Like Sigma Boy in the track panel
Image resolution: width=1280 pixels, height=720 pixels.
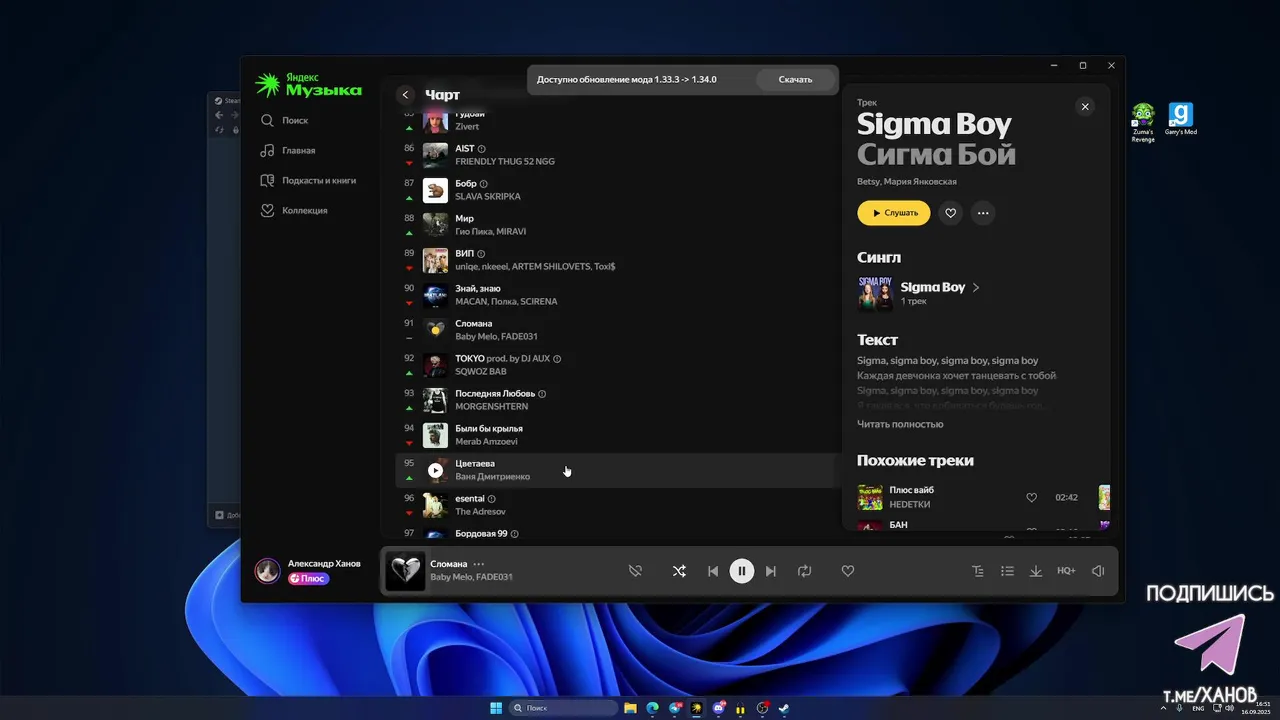point(951,213)
